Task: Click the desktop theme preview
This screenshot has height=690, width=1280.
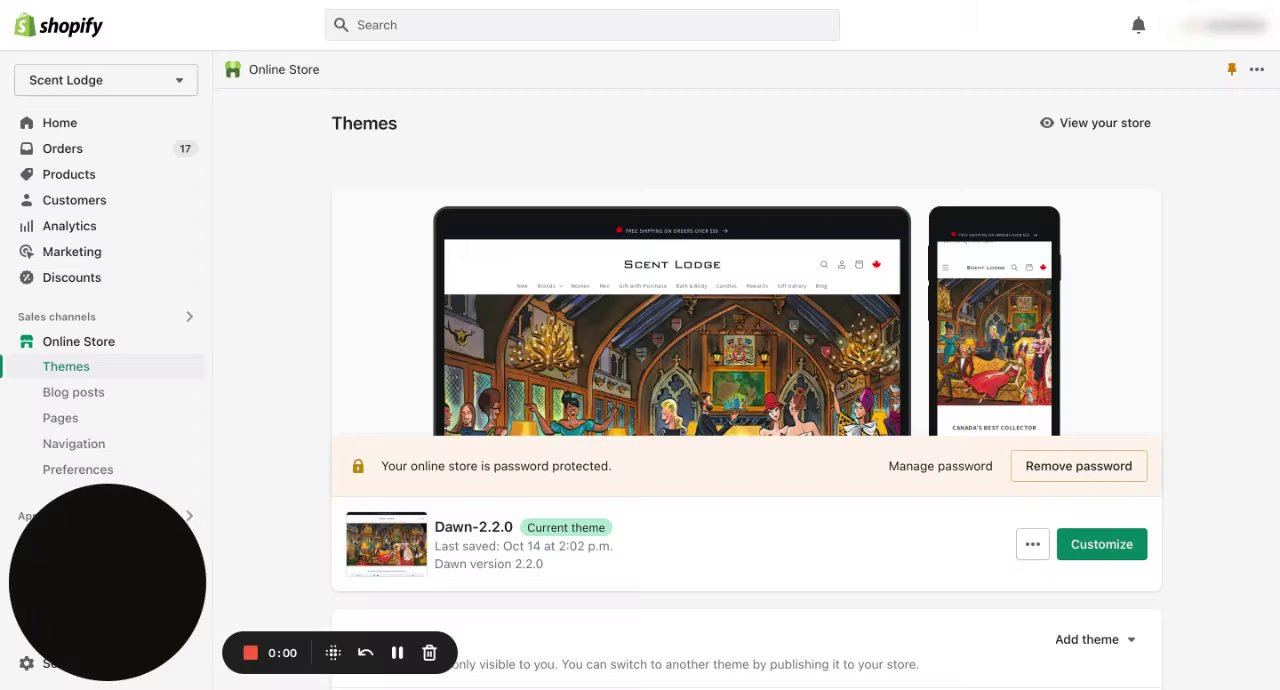Action: [x=672, y=321]
